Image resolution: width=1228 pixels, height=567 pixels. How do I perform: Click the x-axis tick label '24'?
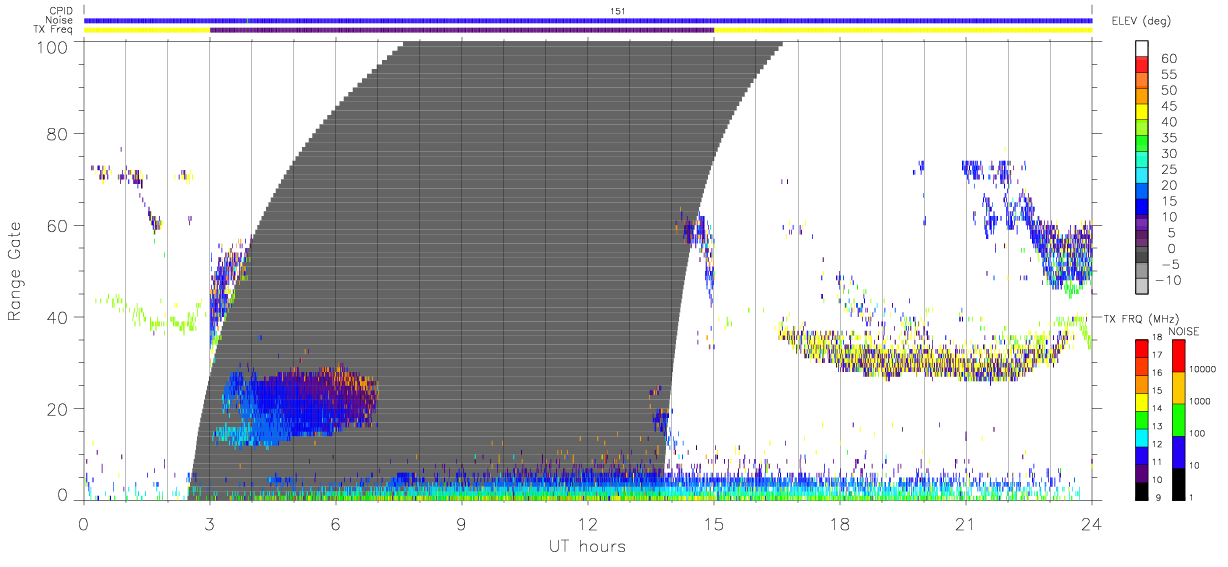[1092, 523]
